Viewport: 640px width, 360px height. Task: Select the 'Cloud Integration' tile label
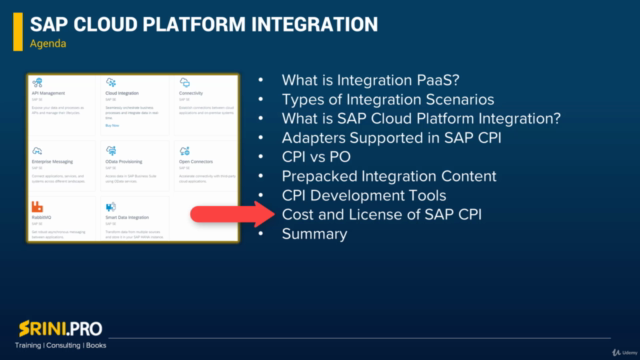pyautogui.click(x=122, y=93)
